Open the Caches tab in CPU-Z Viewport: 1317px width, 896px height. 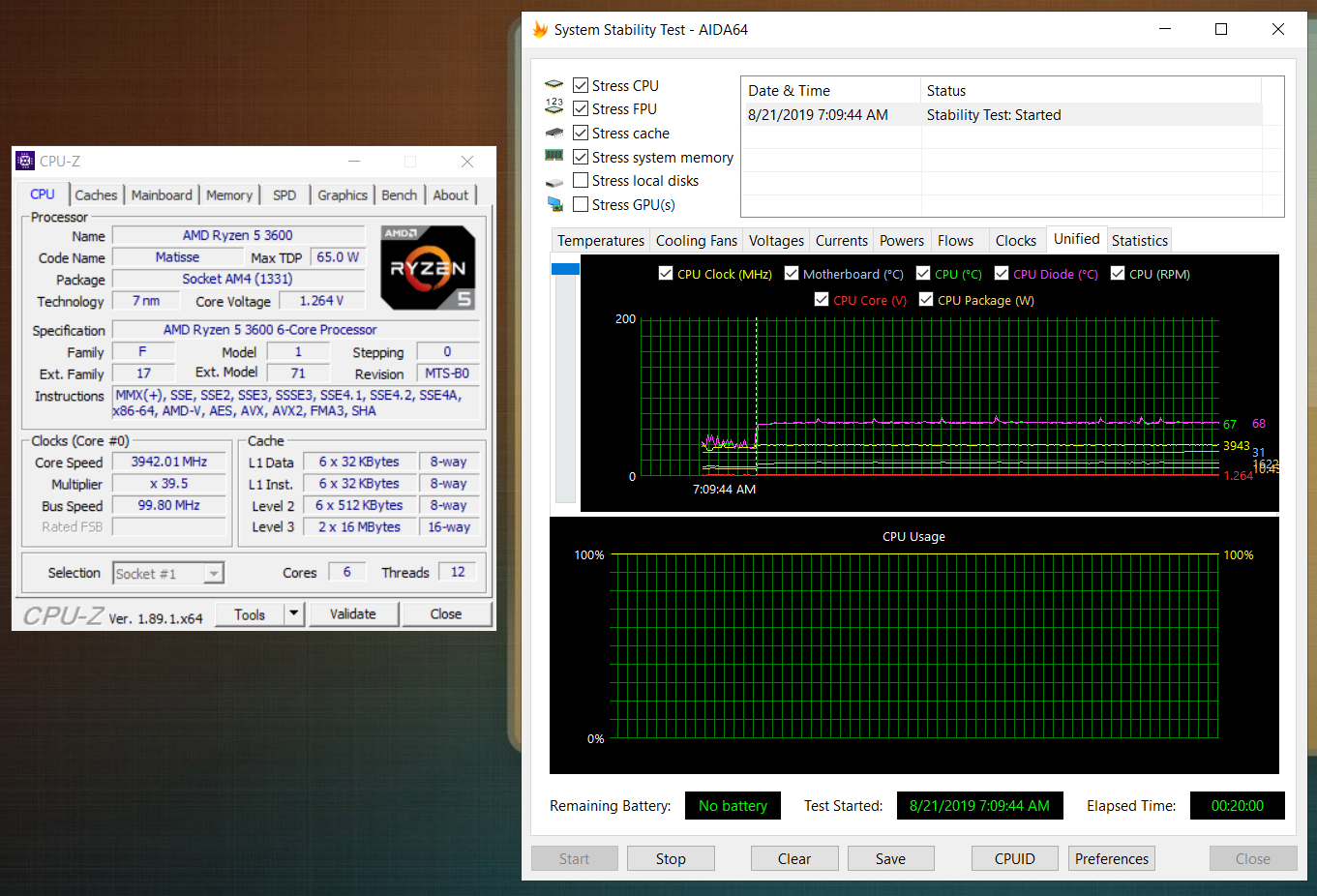coord(96,194)
